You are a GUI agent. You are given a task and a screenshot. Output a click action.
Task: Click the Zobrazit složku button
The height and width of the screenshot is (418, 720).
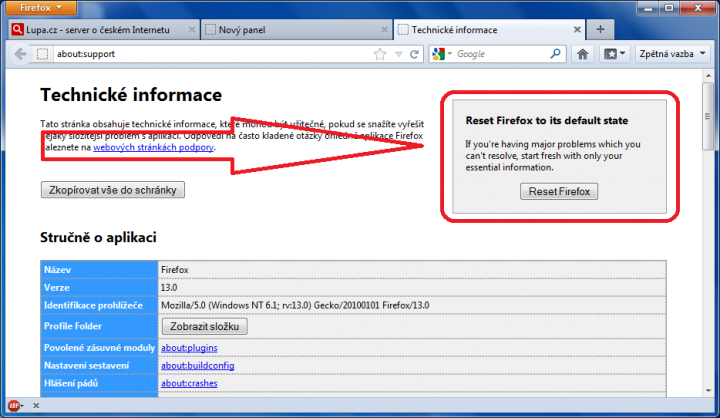pos(205,327)
